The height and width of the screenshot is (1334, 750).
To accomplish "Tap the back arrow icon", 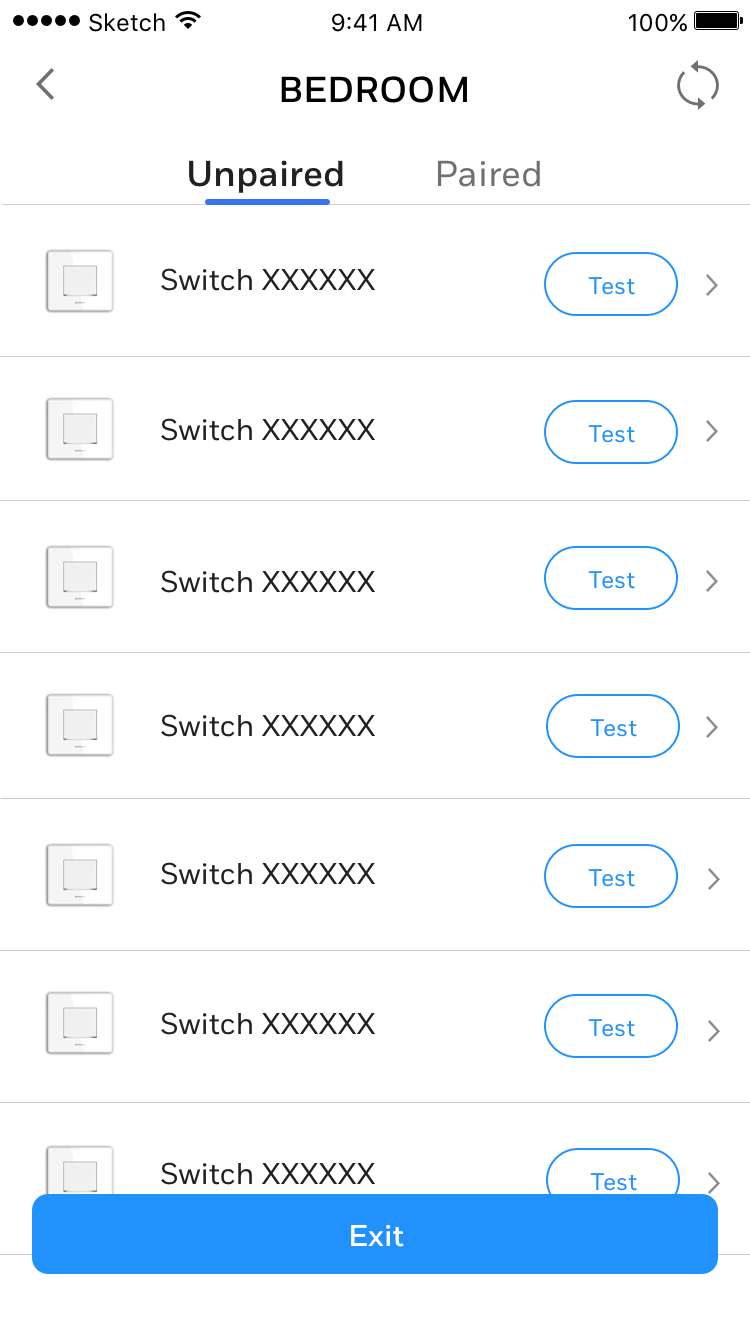I will click(46, 85).
